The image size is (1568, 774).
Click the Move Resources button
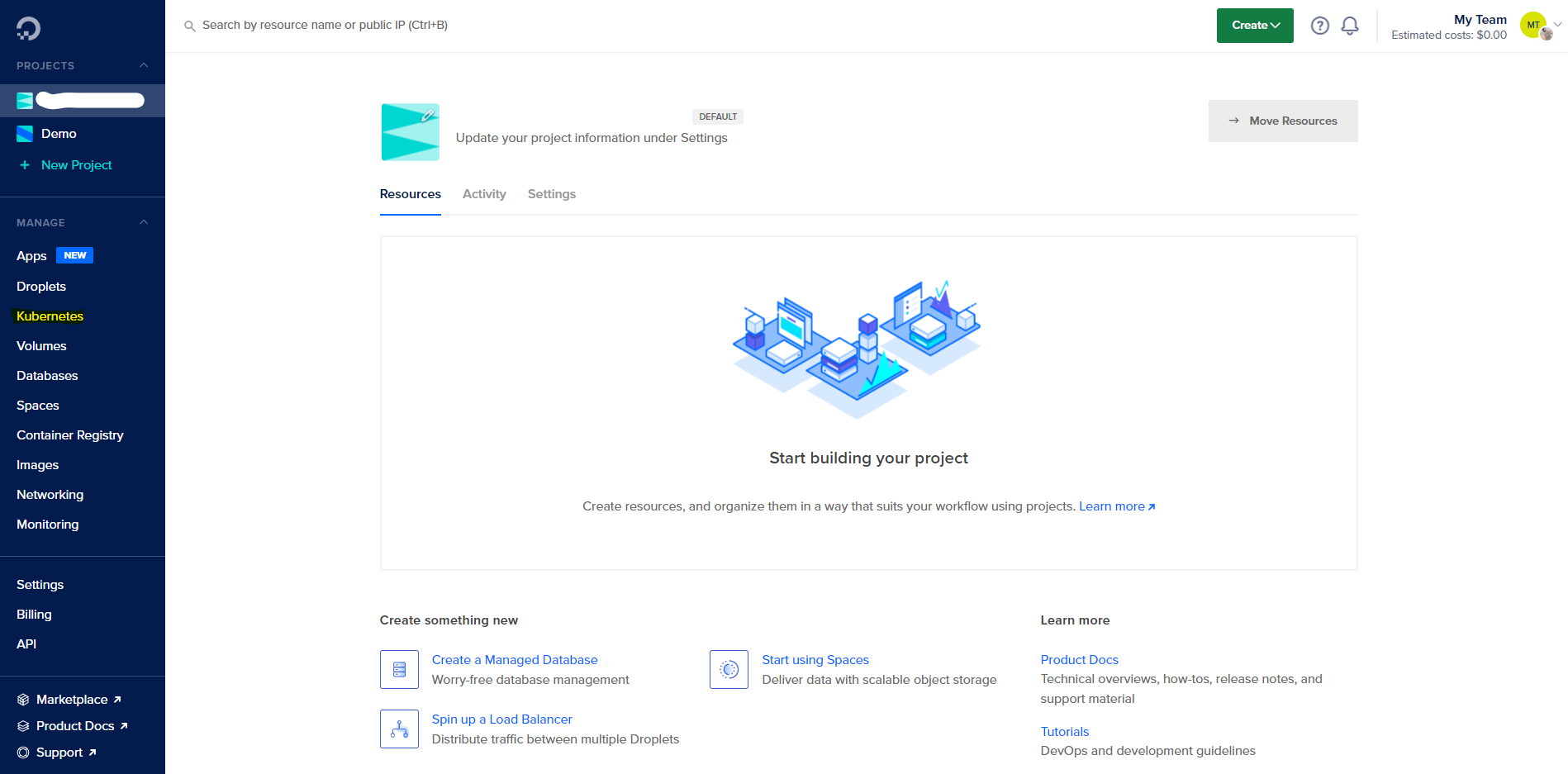coord(1282,121)
